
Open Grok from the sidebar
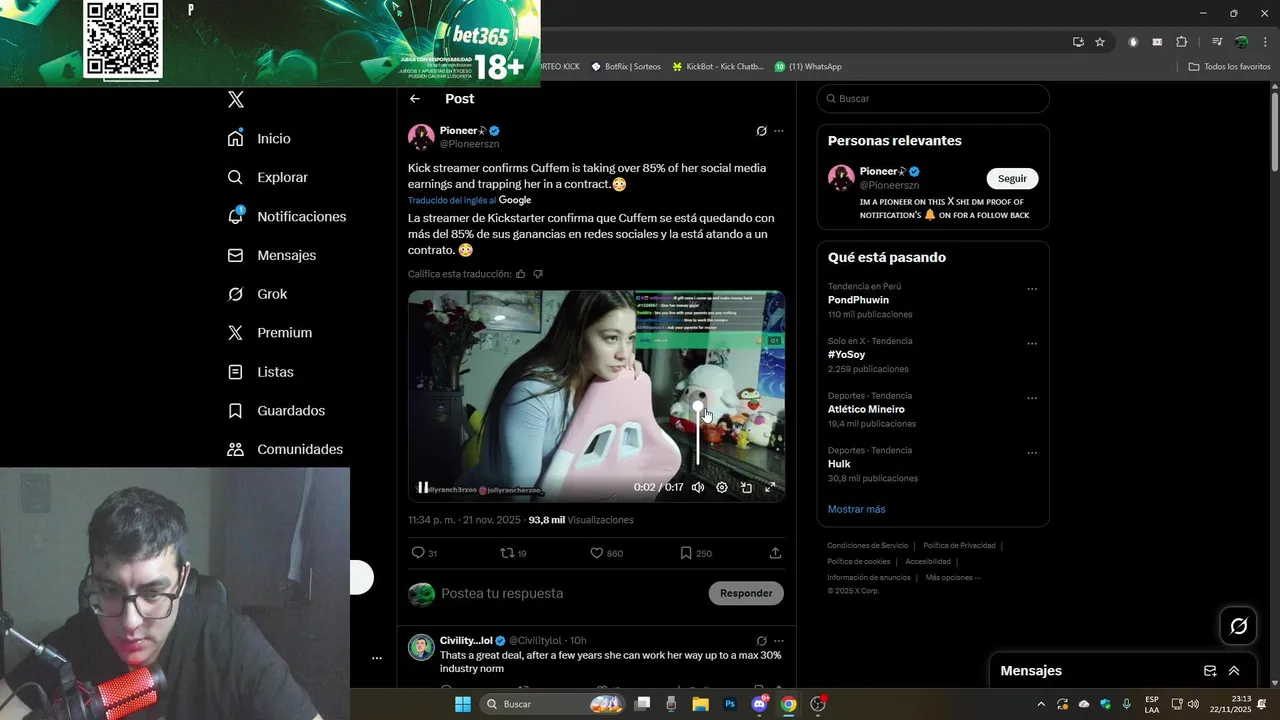[x=257, y=294]
